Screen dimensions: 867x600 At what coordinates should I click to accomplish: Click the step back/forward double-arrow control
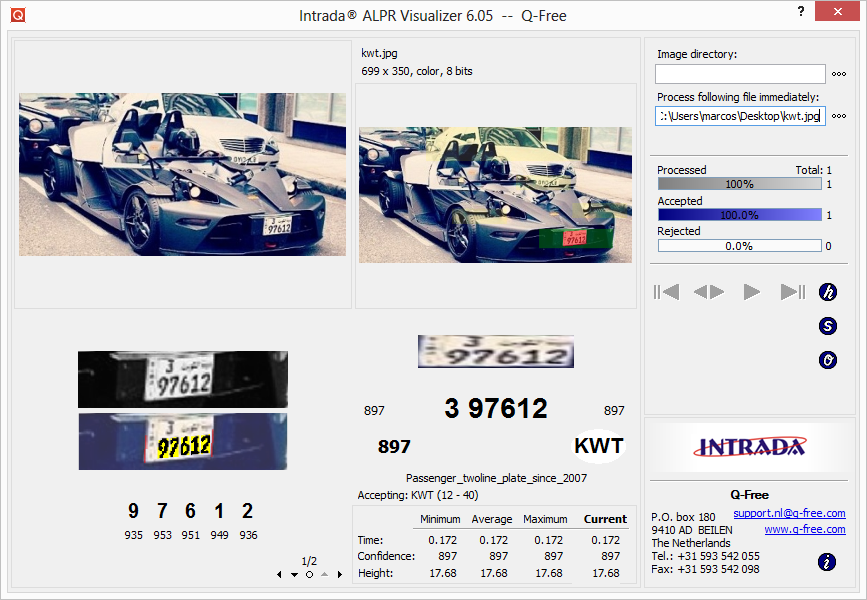tap(709, 291)
